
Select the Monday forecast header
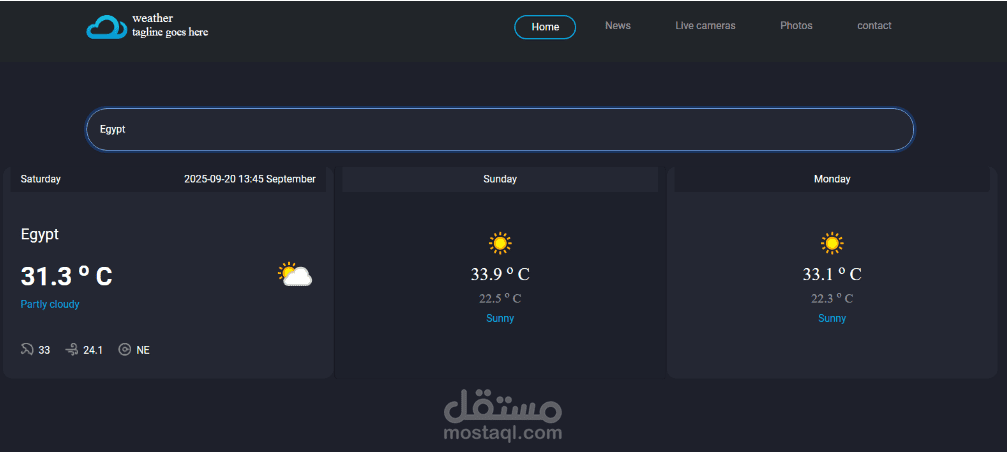tap(832, 179)
